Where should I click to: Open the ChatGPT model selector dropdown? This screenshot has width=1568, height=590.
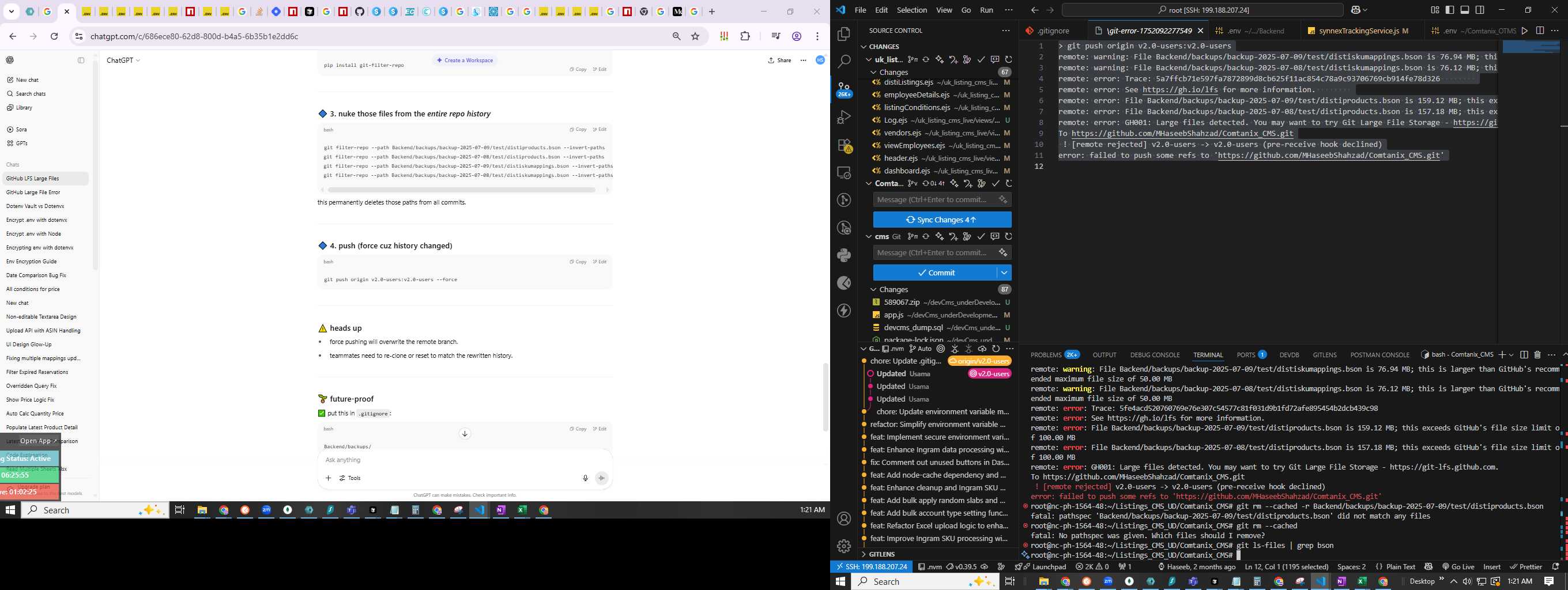[123, 60]
